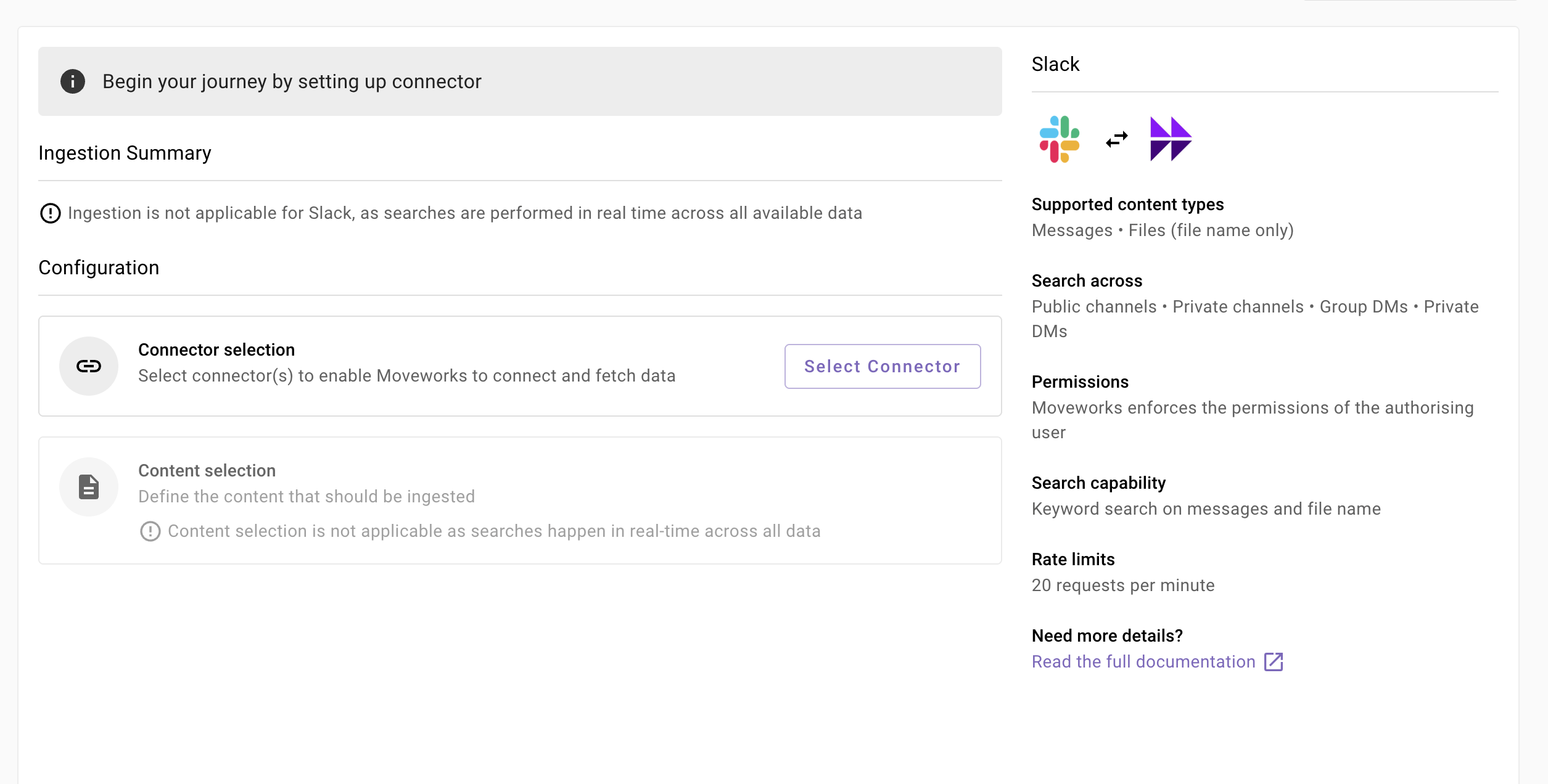Viewport: 1548px width, 784px height.
Task: Select the Content selection title
Action: click(207, 471)
